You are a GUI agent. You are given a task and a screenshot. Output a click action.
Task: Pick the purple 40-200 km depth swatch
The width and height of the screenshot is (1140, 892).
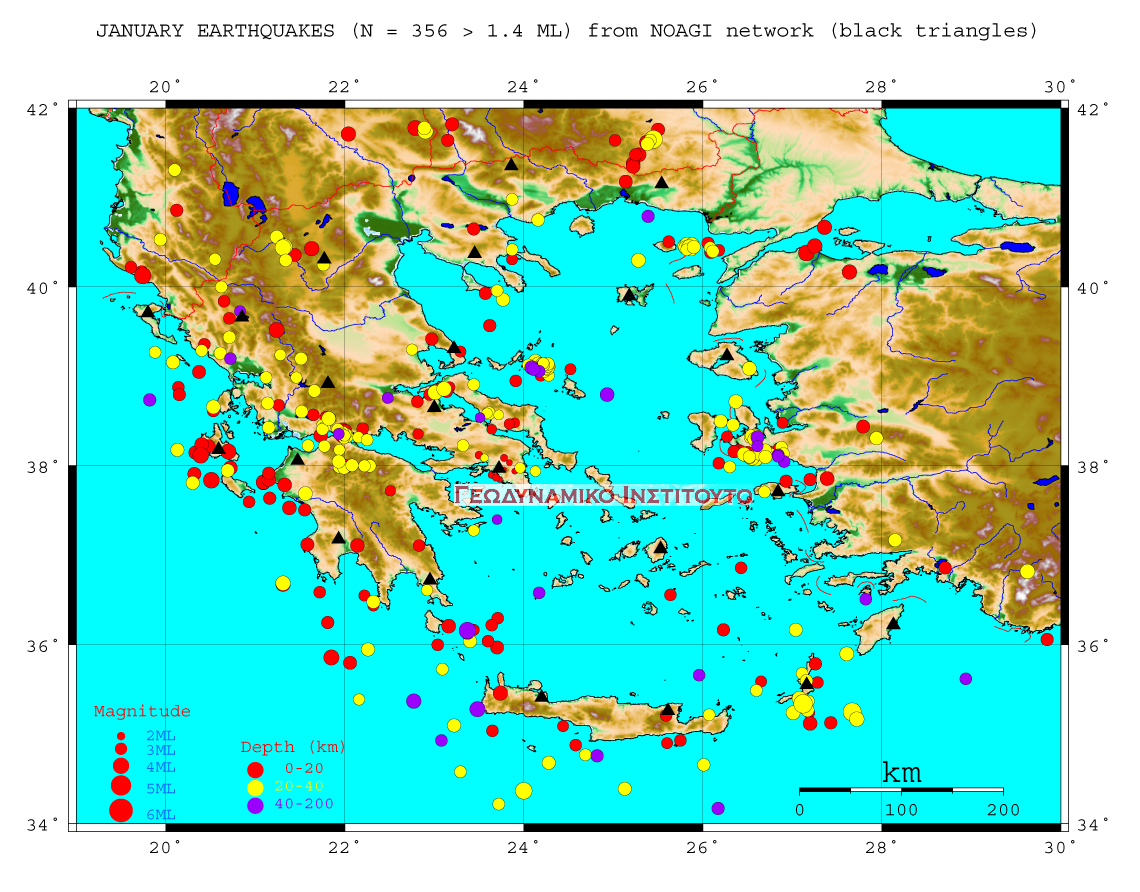(255, 805)
